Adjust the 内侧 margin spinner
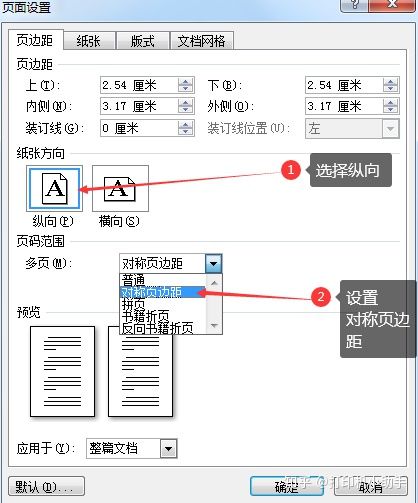This screenshot has width=418, height=503. coord(185,106)
